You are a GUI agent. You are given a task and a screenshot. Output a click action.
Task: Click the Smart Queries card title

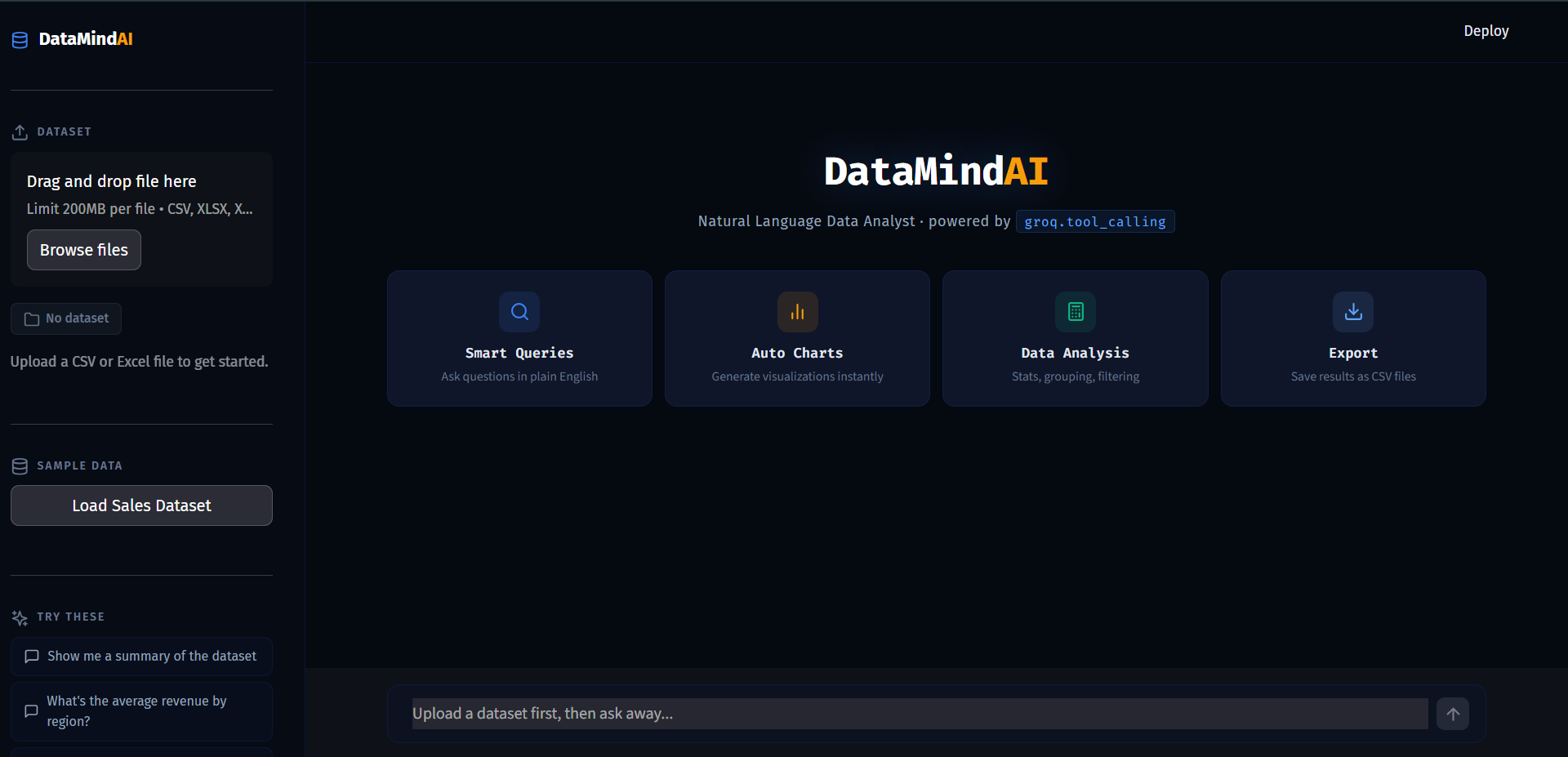tap(519, 354)
